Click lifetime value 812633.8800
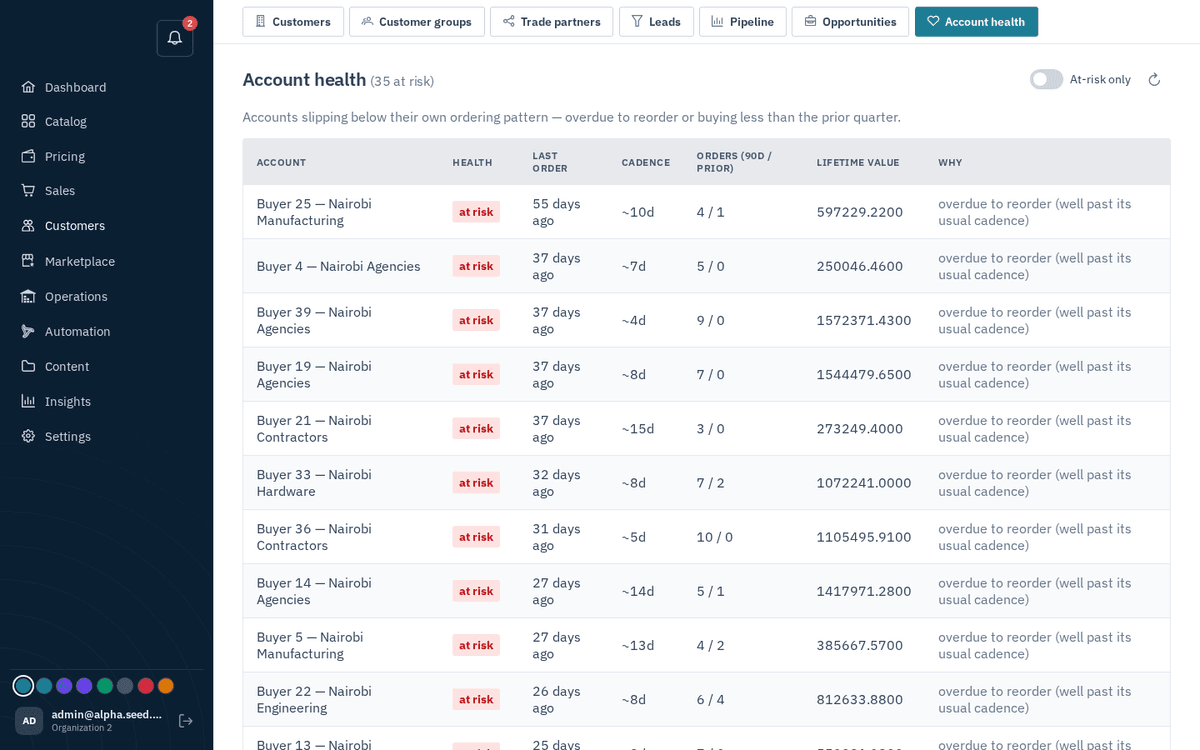The height and width of the screenshot is (750, 1200). click(860, 699)
